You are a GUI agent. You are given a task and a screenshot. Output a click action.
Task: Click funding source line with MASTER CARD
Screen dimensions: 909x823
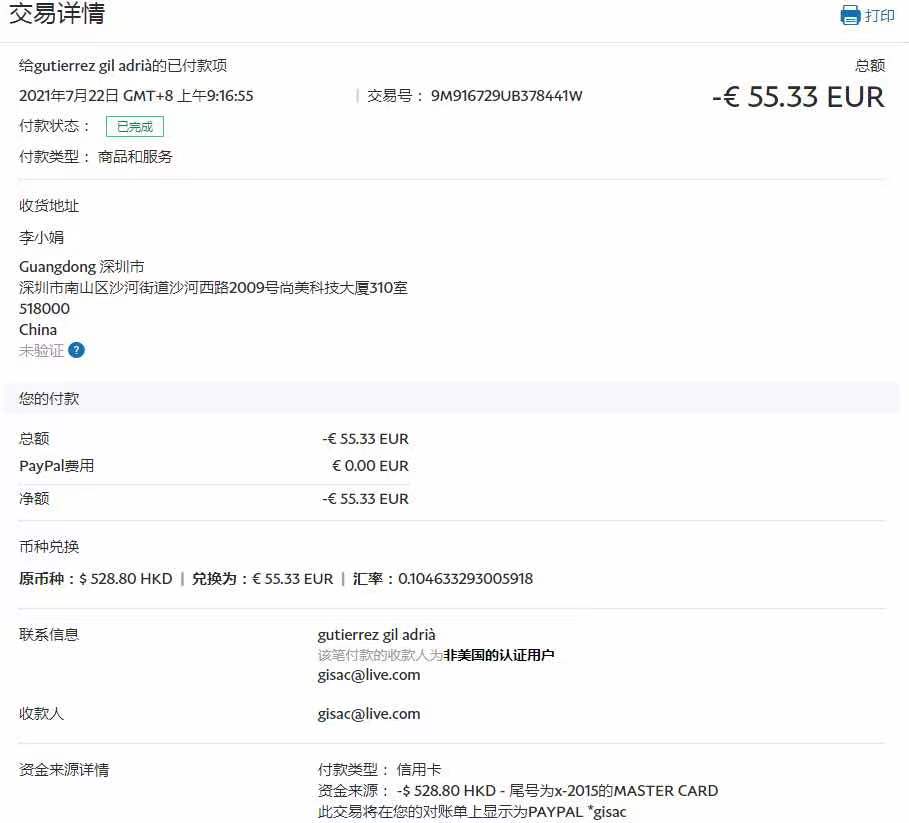pos(517,791)
